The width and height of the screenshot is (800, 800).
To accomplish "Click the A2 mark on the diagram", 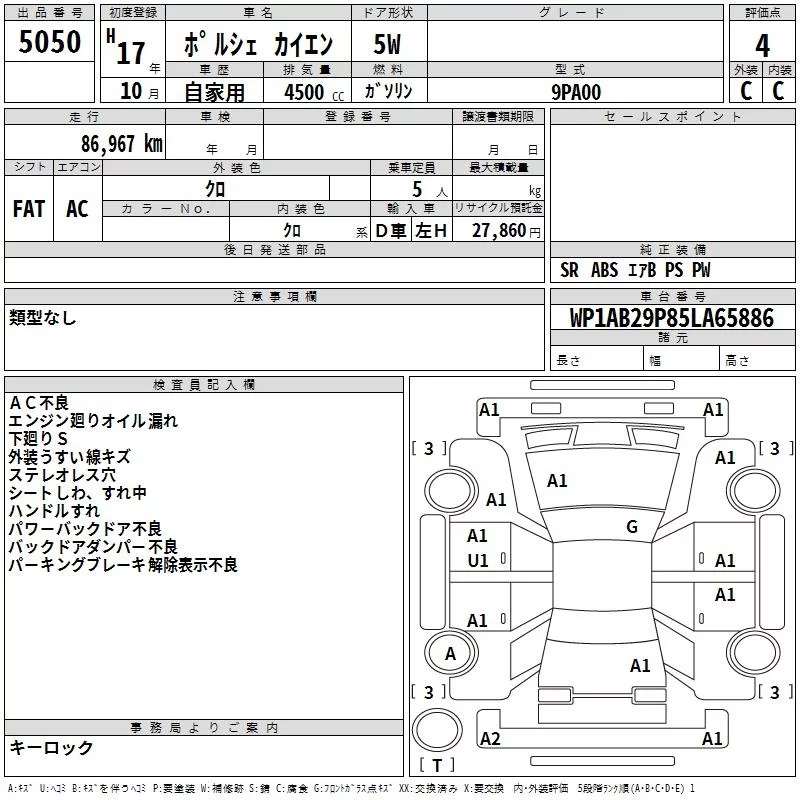I will point(490,738).
